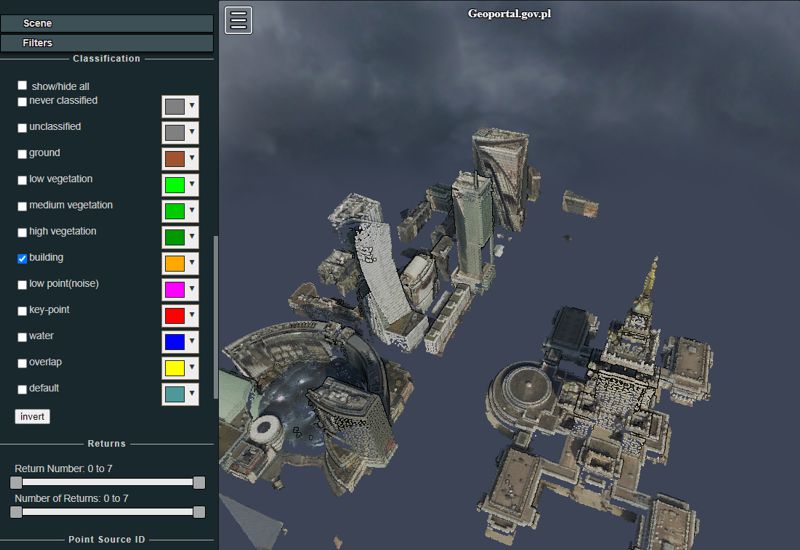The height and width of the screenshot is (550, 800).
Task: Click the invert button
Action: [x=32, y=417]
